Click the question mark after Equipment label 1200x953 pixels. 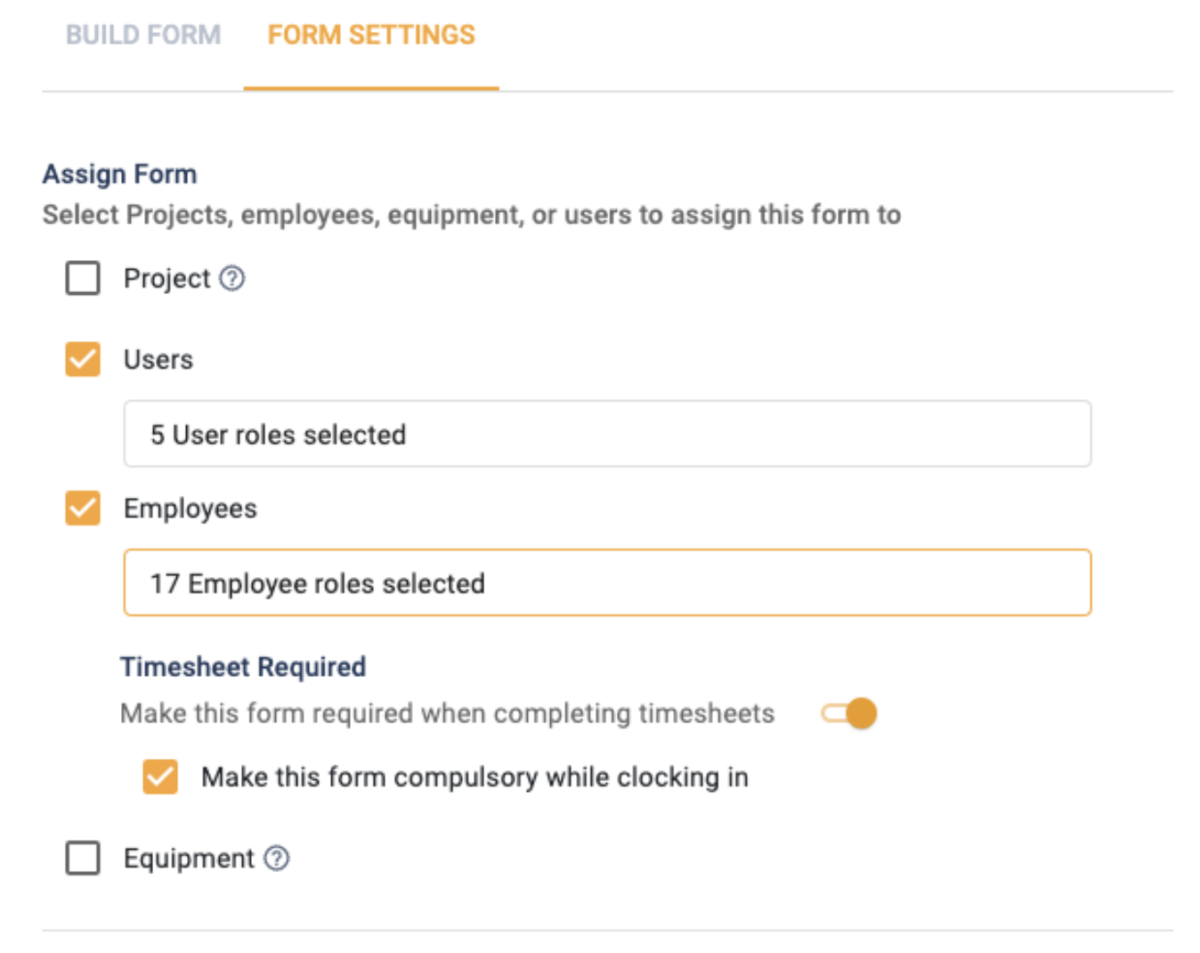[x=278, y=858]
